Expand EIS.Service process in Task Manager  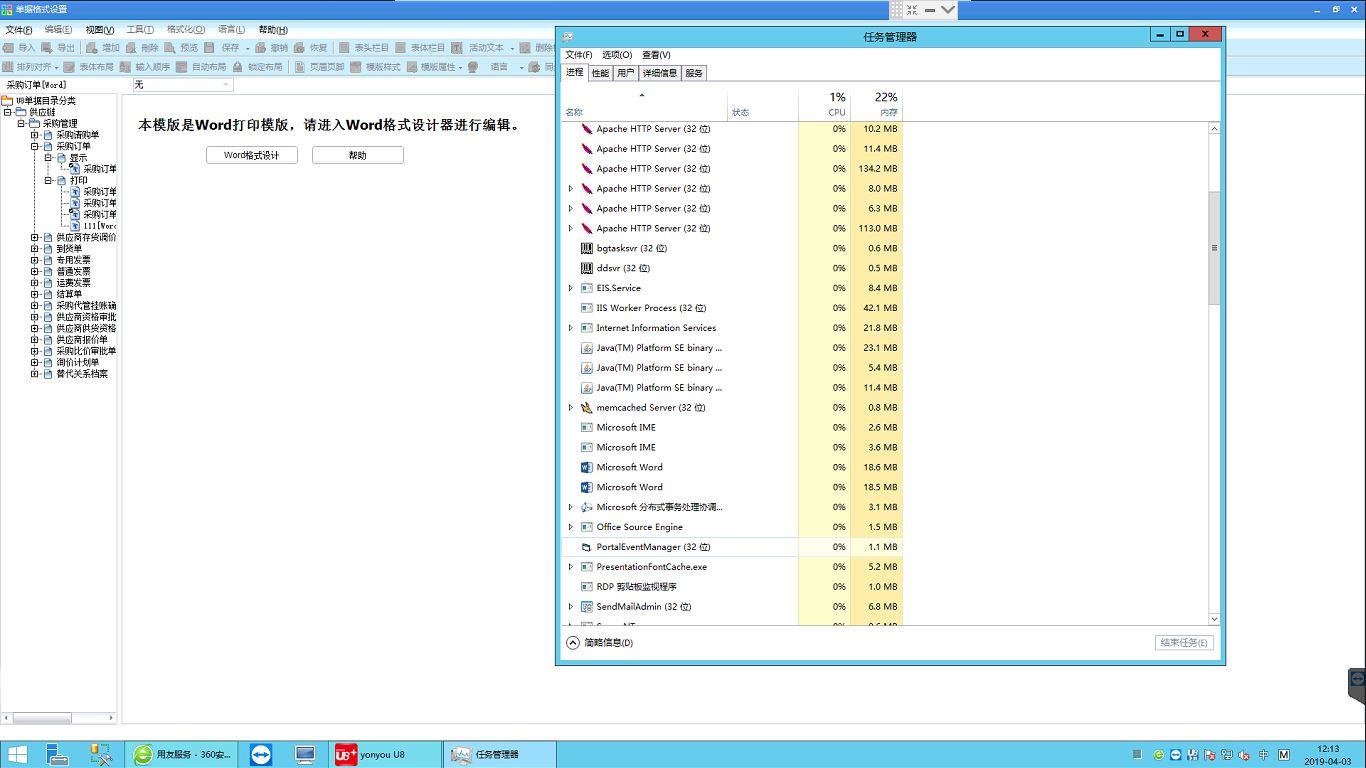coord(571,288)
